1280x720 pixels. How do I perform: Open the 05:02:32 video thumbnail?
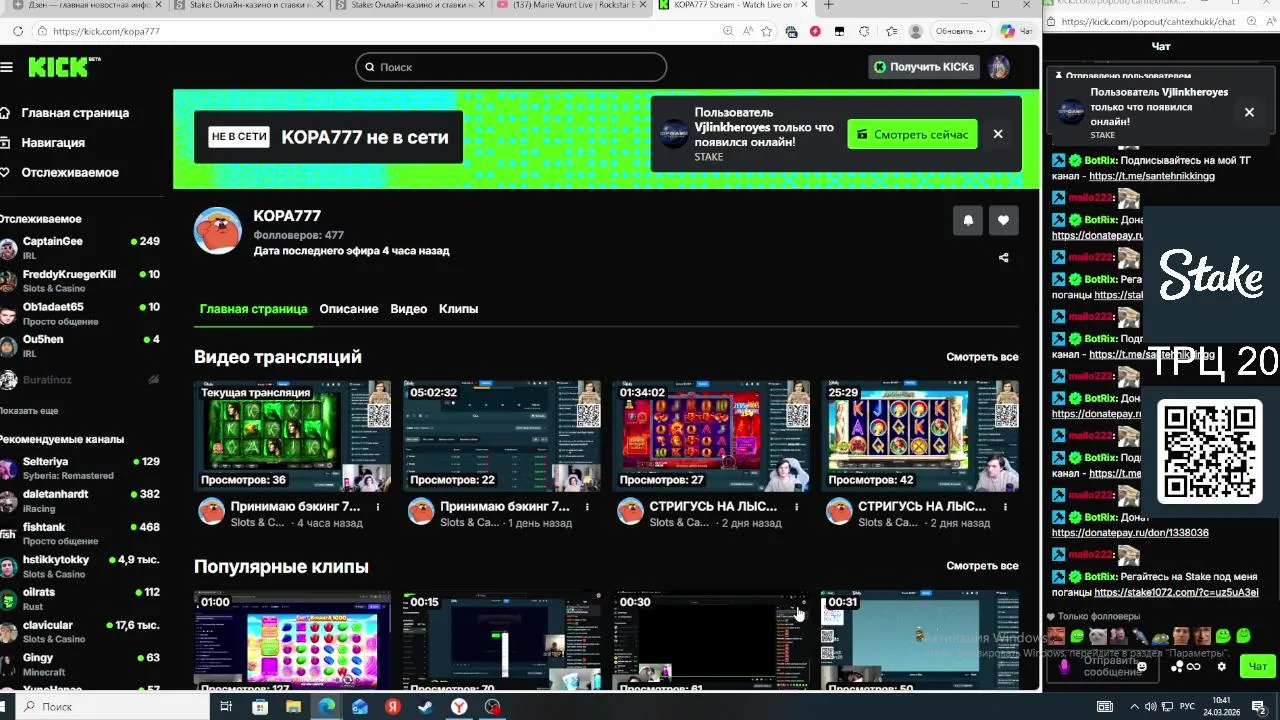(502, 435)
